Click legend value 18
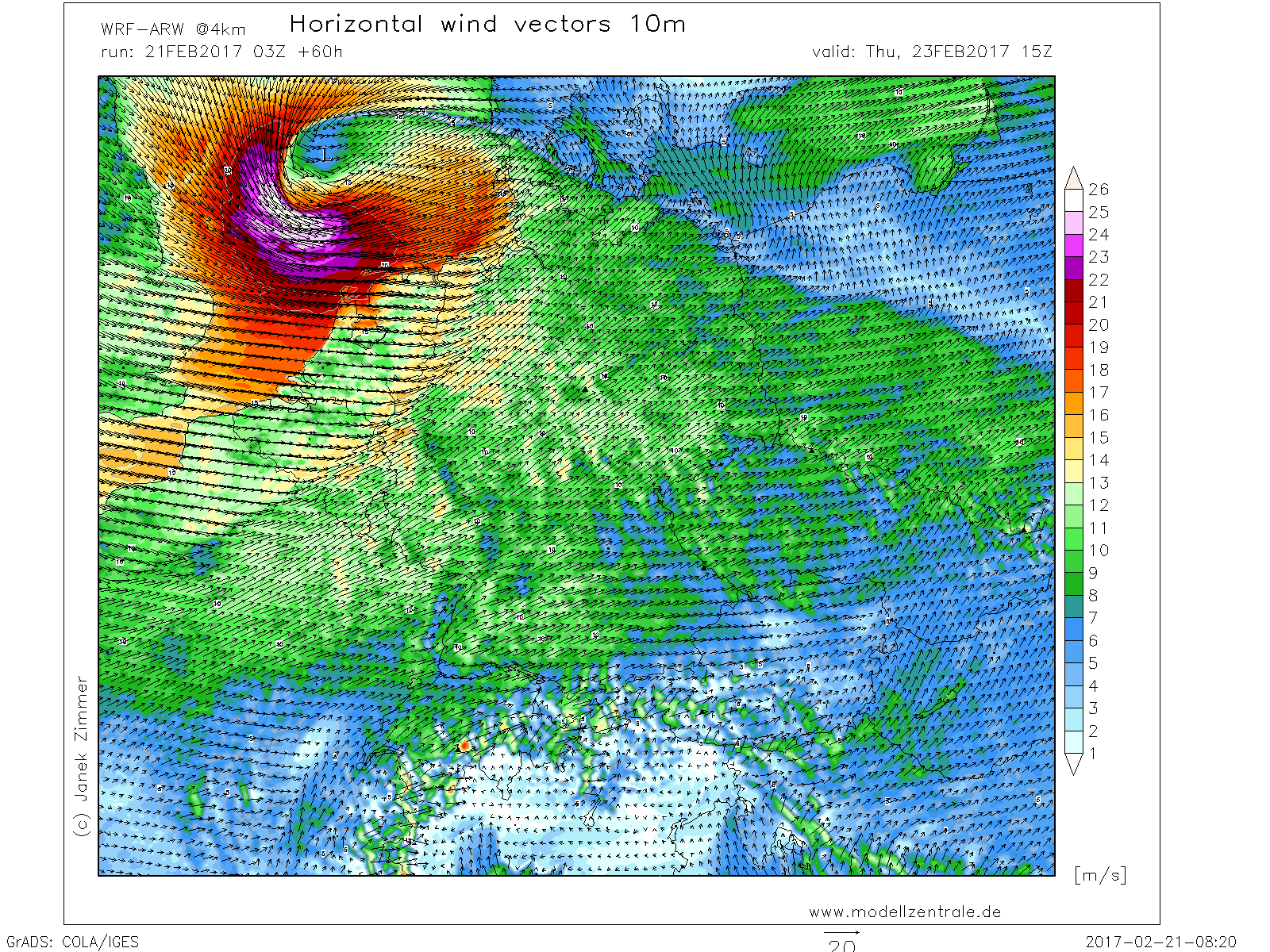 point(1099,370)
